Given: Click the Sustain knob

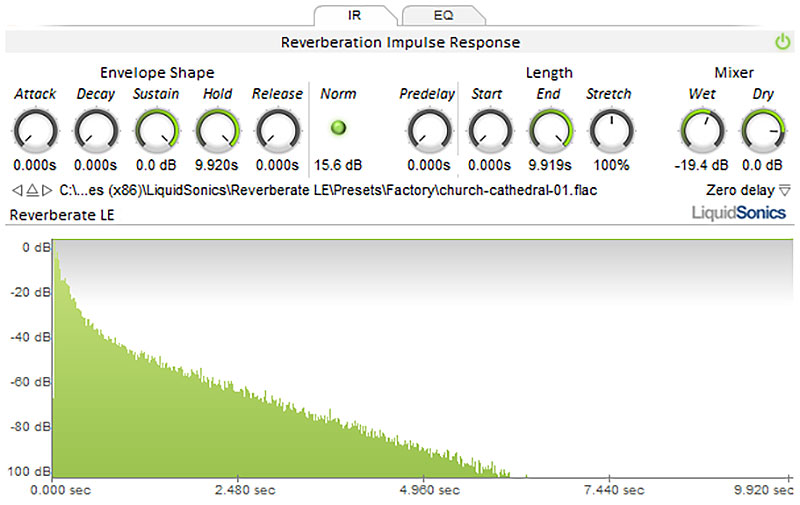Looking at the screenshot, I should [157, 131].
